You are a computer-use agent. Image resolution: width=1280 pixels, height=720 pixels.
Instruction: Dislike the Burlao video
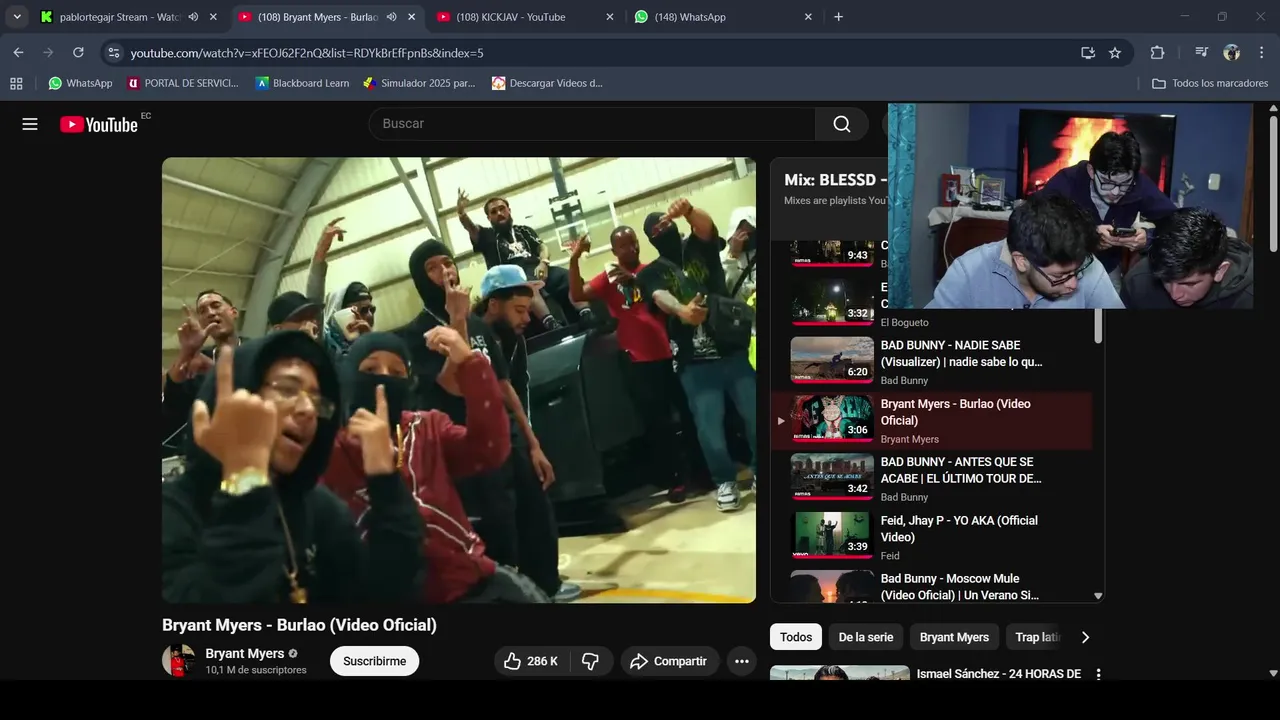(x=591, y=661)
